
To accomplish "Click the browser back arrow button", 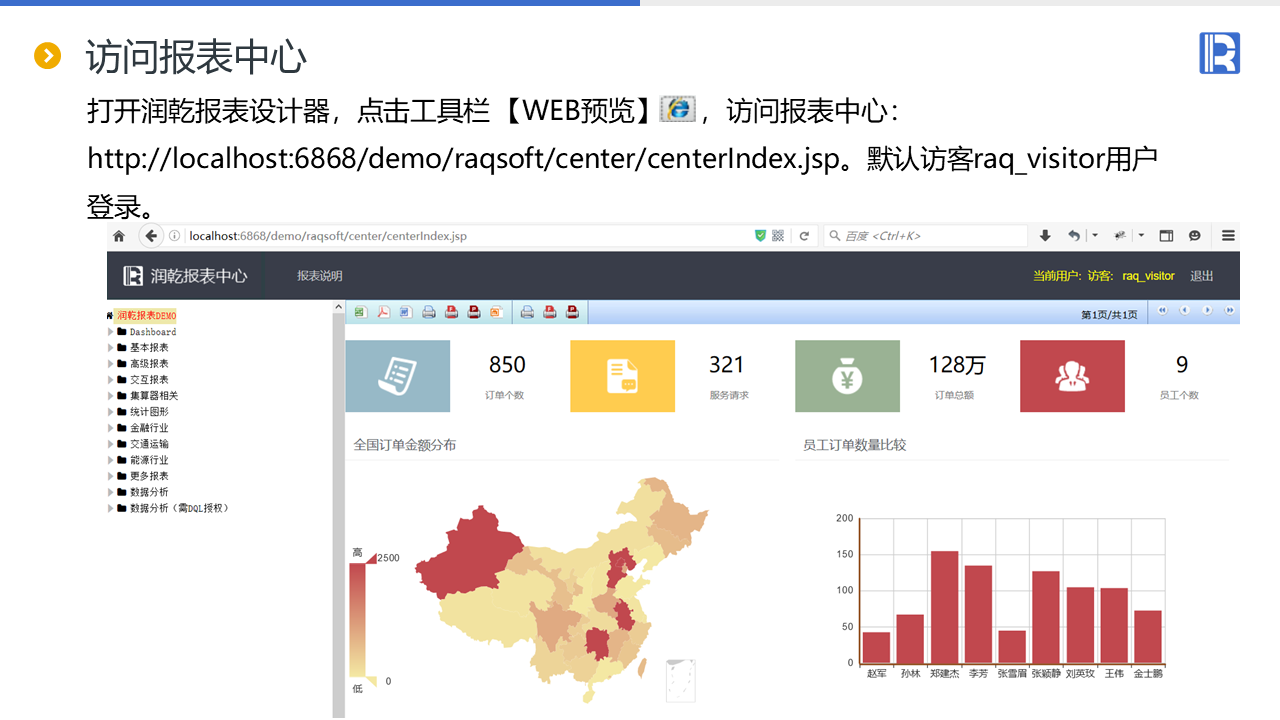I will pos(150,236).
